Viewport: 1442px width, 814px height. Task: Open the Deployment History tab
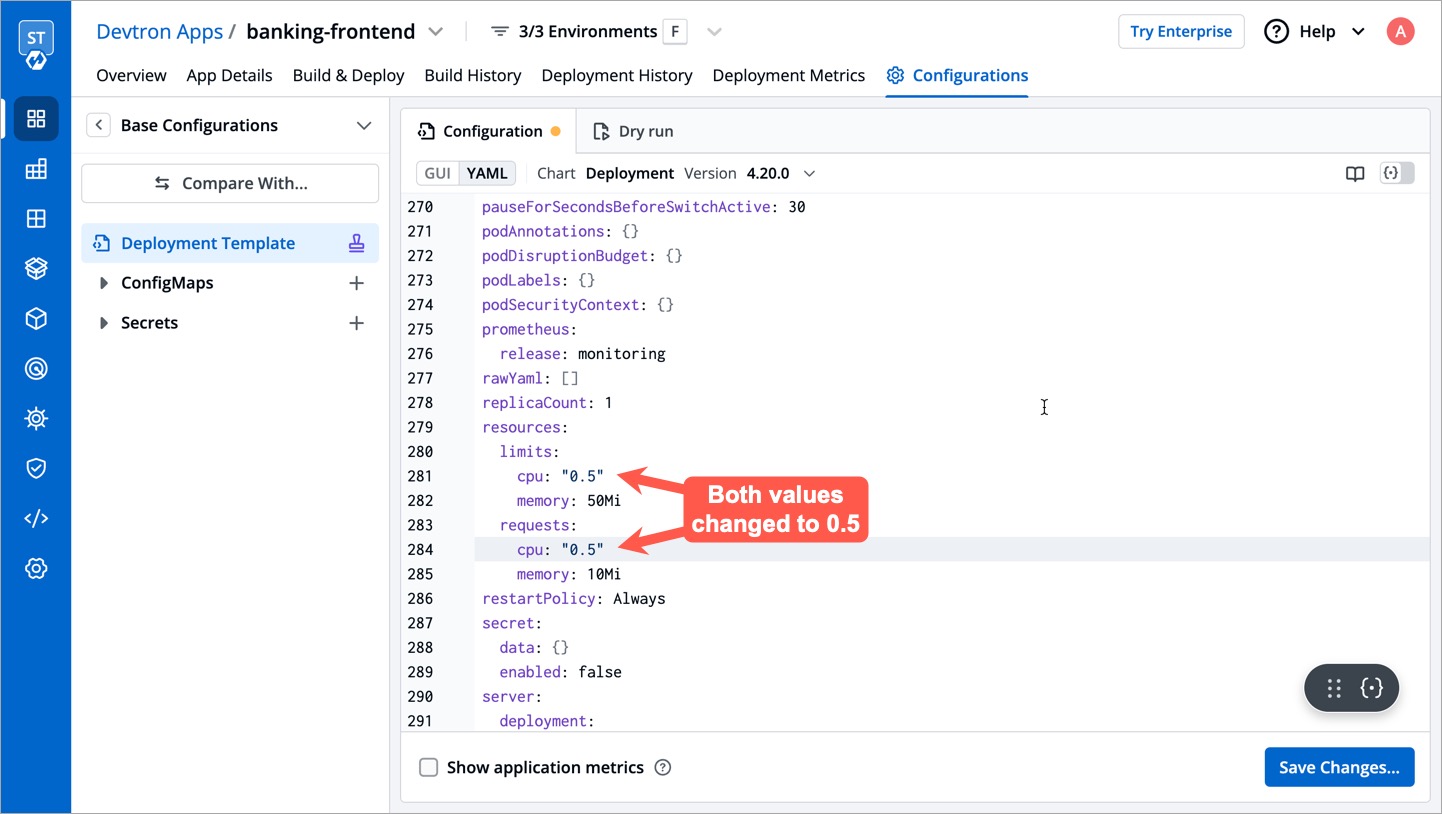(617, 75)
